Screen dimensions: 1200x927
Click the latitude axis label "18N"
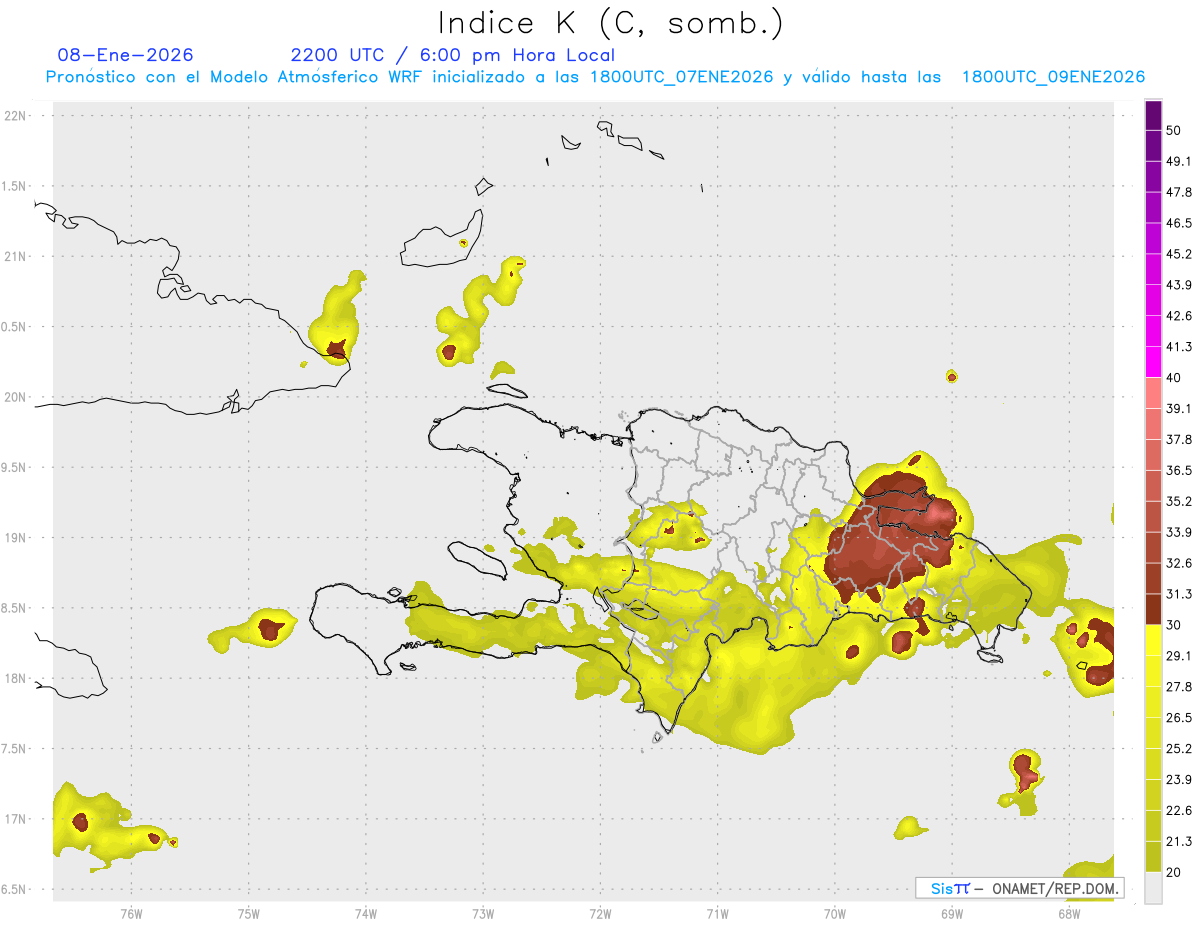click(x=16, y=678)
